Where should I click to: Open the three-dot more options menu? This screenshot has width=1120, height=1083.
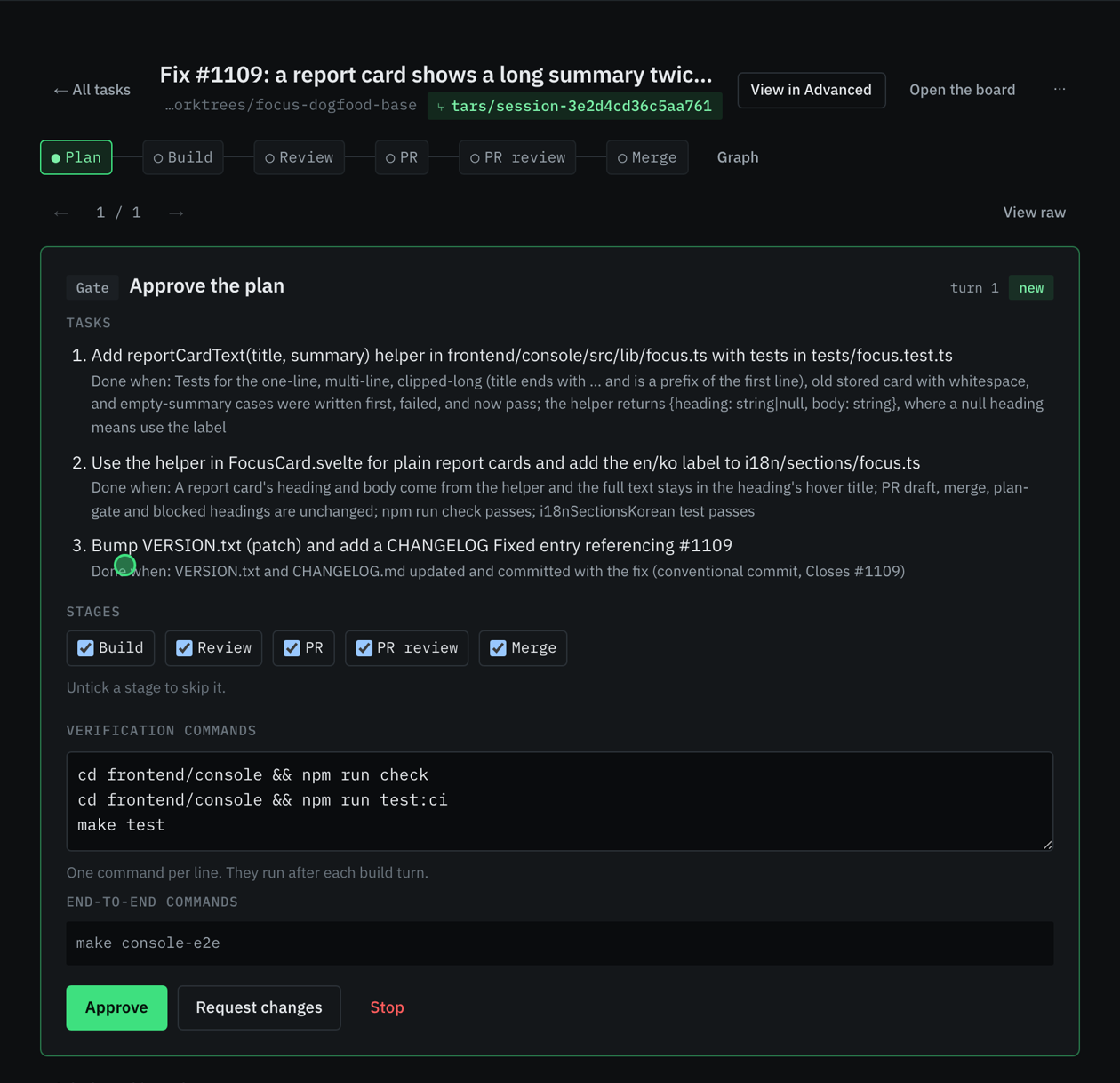(1060, 89)
